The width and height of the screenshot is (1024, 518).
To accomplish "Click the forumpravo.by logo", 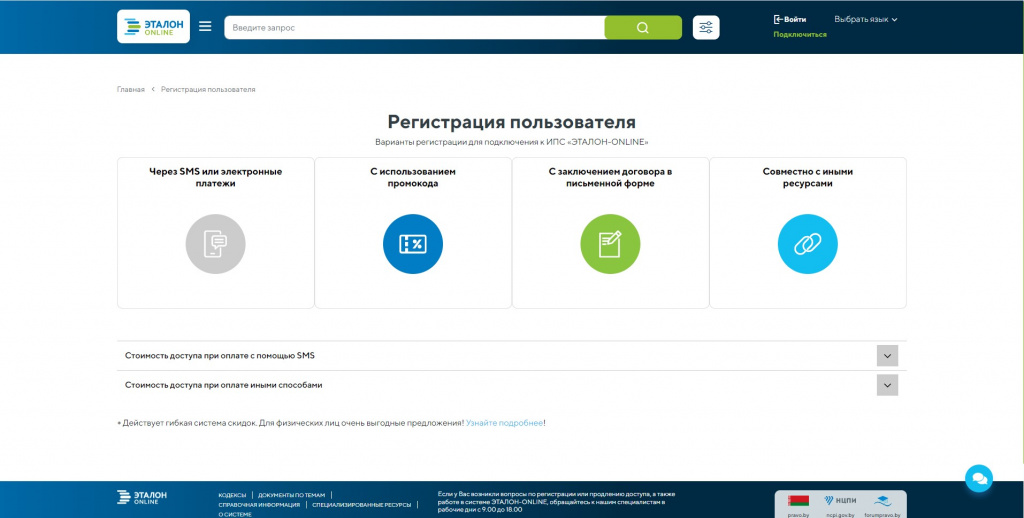I will point(883,501).
